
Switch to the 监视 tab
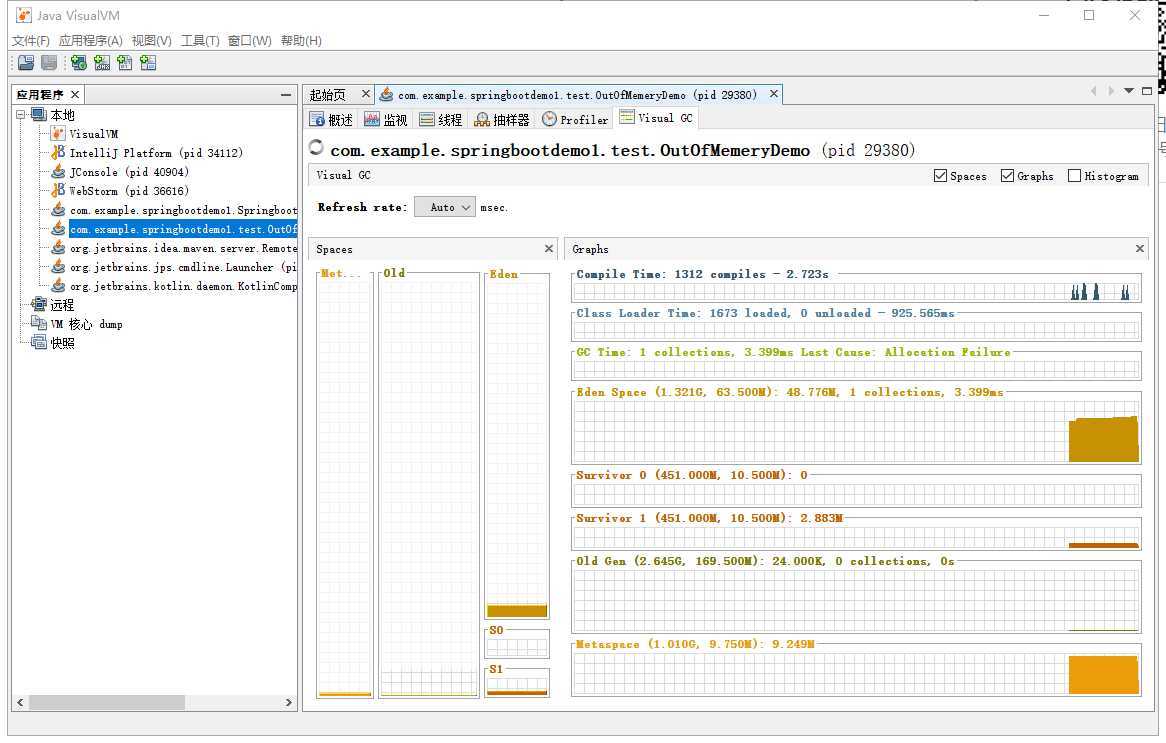tap(386, 119)
